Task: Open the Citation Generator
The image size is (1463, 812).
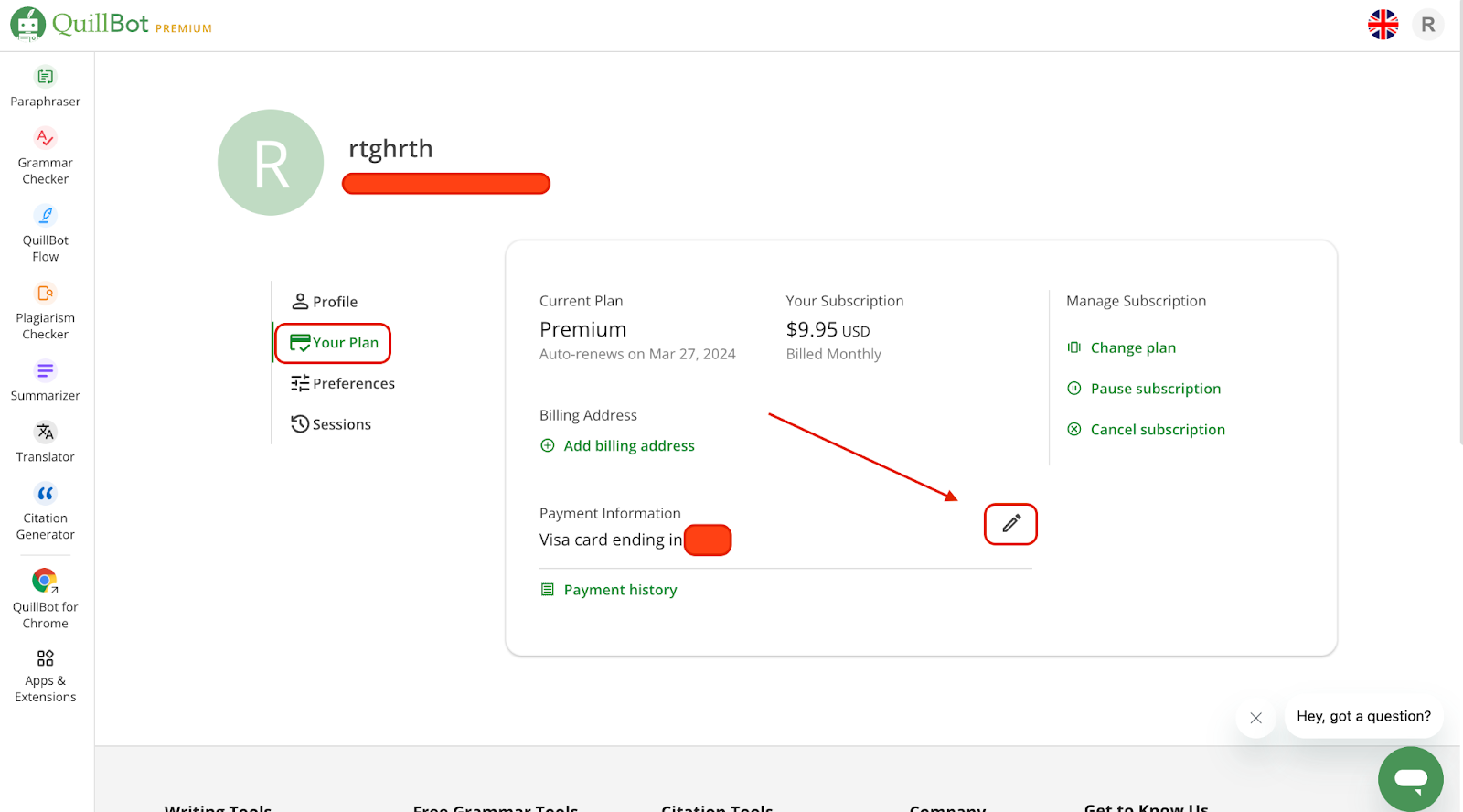Action: pos(45,512)
